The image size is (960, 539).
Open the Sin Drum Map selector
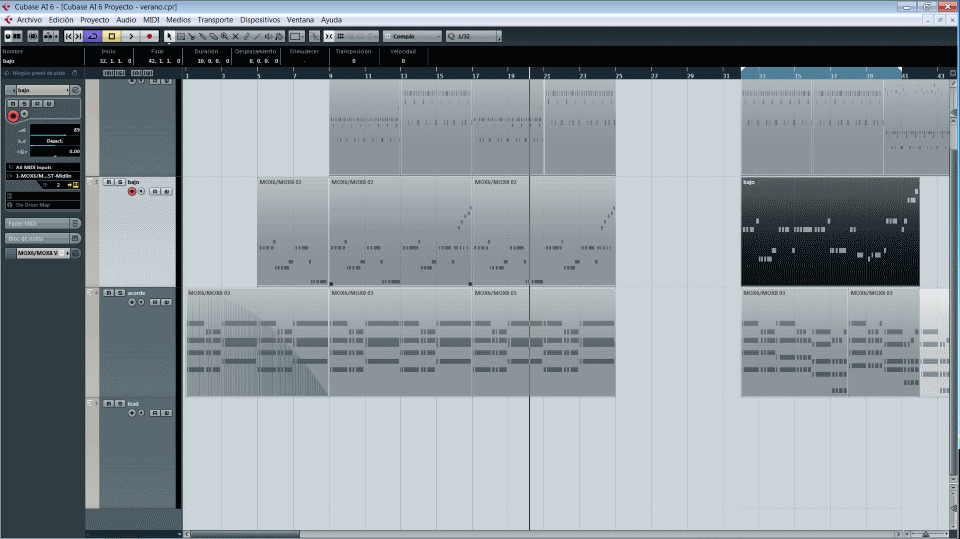43,205
